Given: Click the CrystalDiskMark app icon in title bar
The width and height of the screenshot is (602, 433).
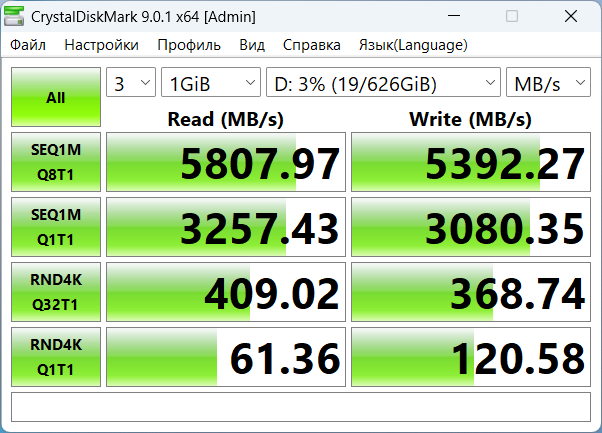Looking at the screenshot, I should click(x=16, y=17).
